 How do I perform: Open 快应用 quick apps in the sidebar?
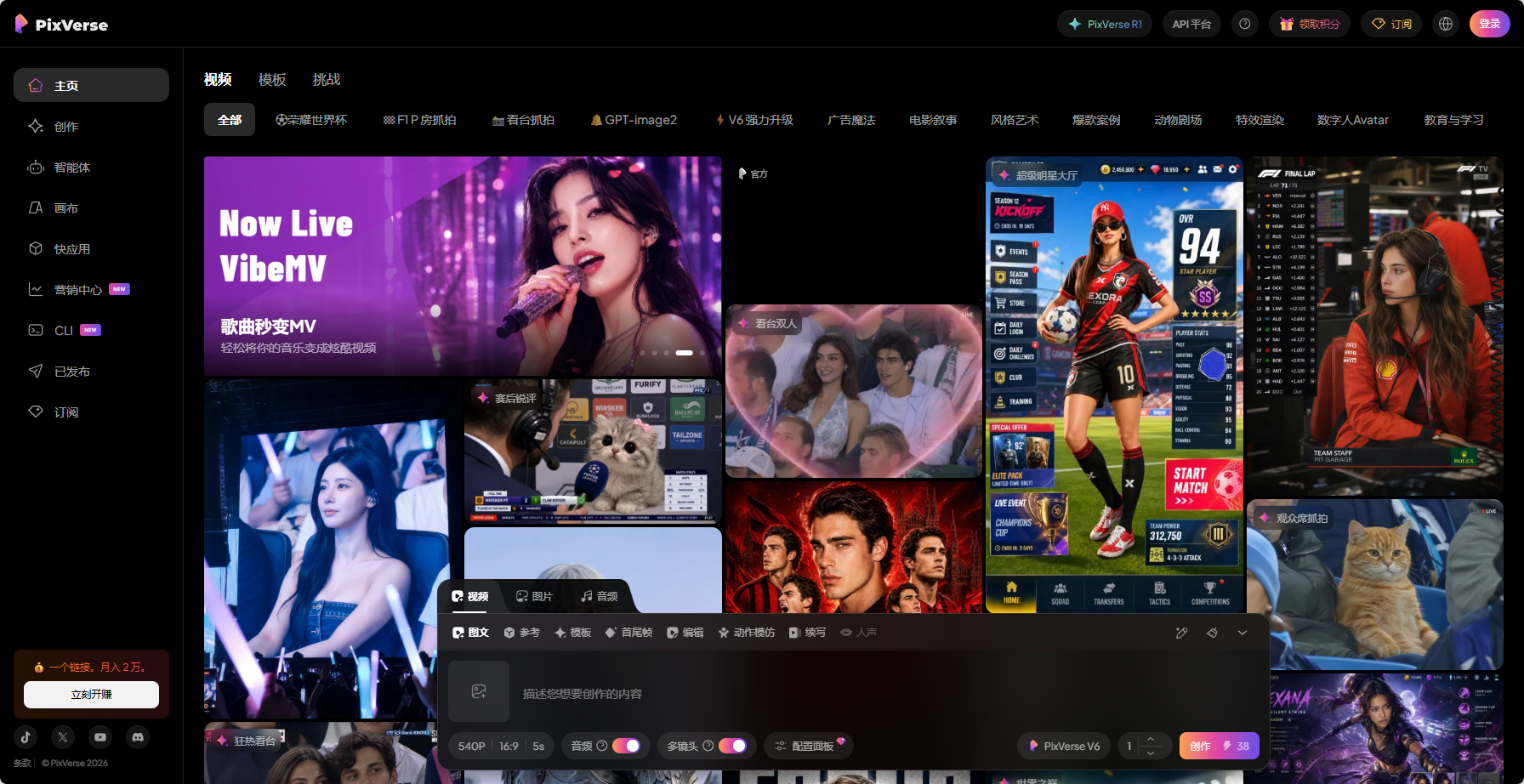(x=91, y=248)
